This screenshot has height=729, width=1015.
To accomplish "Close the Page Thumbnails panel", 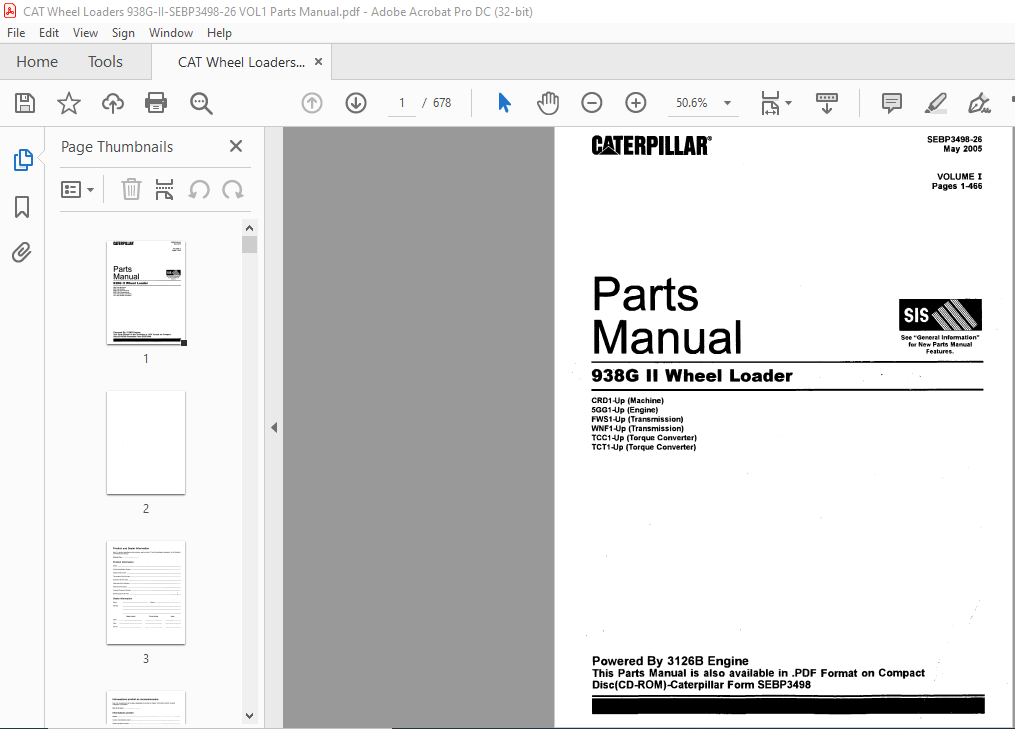I will tap(236, 146).
